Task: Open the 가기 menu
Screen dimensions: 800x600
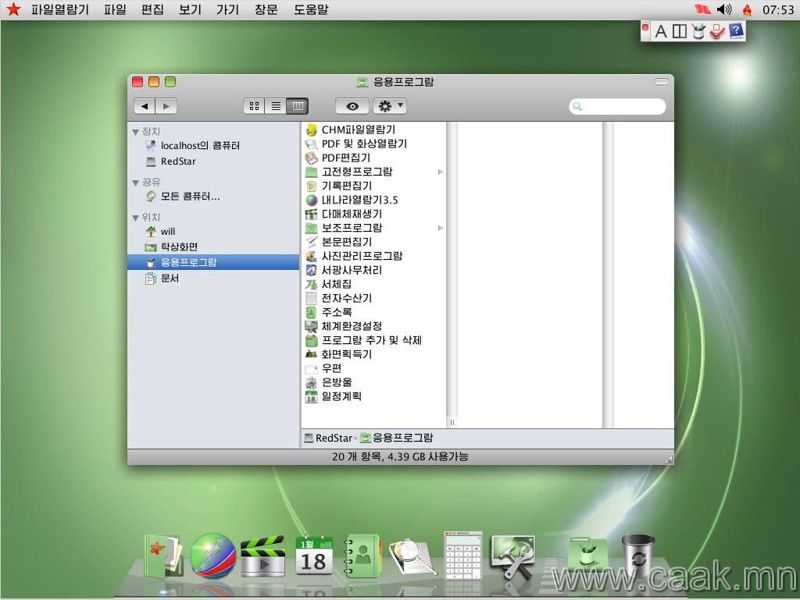Action: pyautogui.click(x=228, y=10)
